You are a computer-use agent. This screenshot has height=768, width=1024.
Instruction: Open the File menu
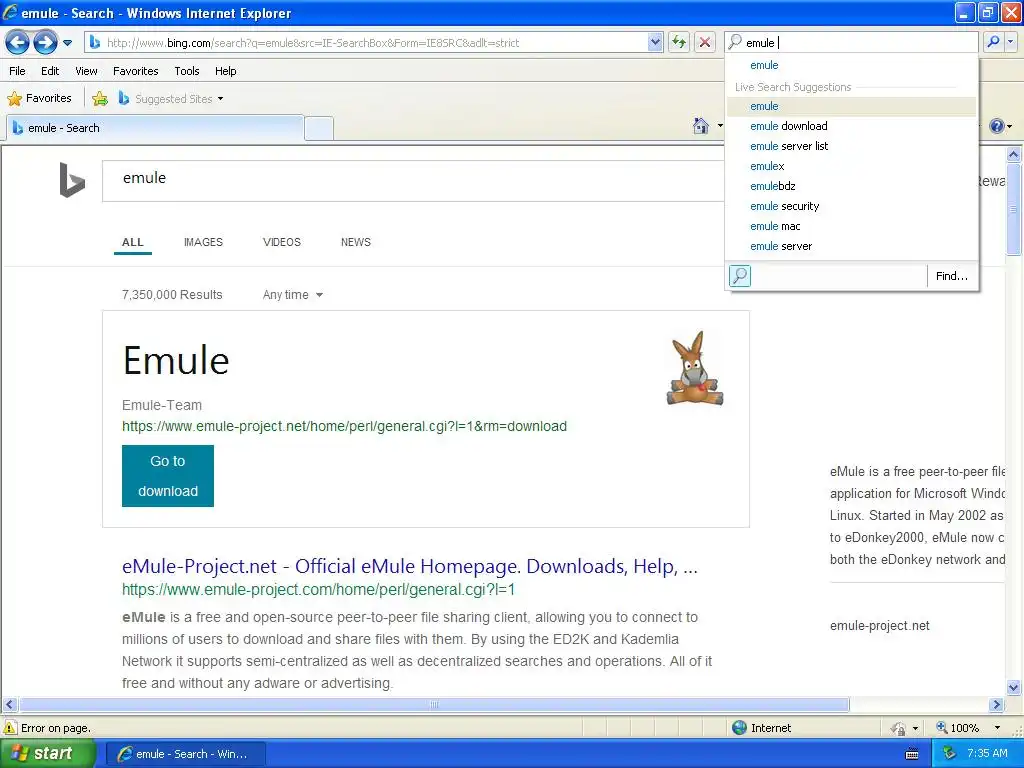(x=18, y=71)
